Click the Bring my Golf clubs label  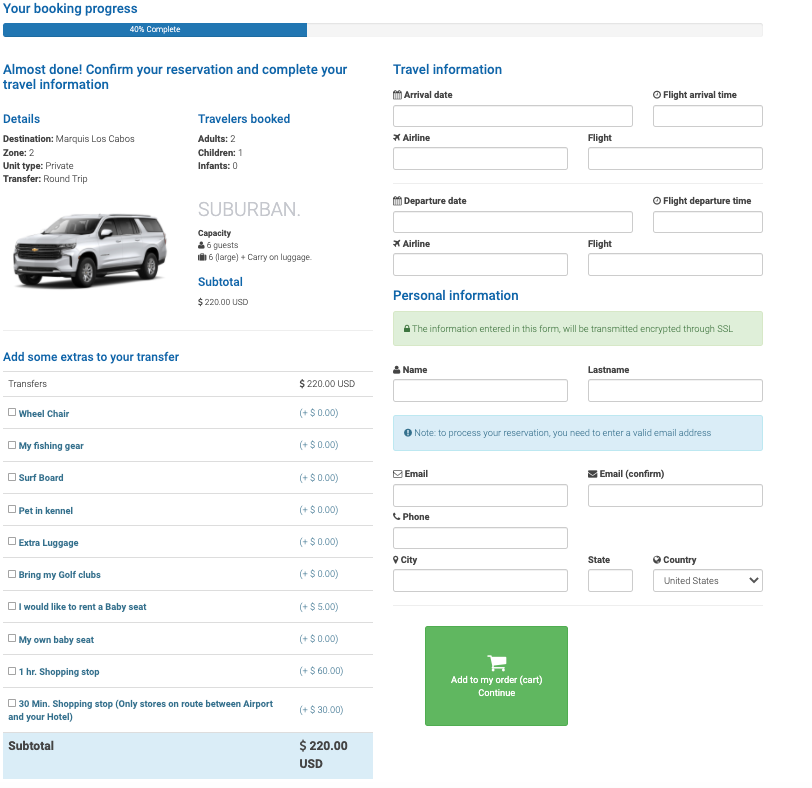point(59,575)
